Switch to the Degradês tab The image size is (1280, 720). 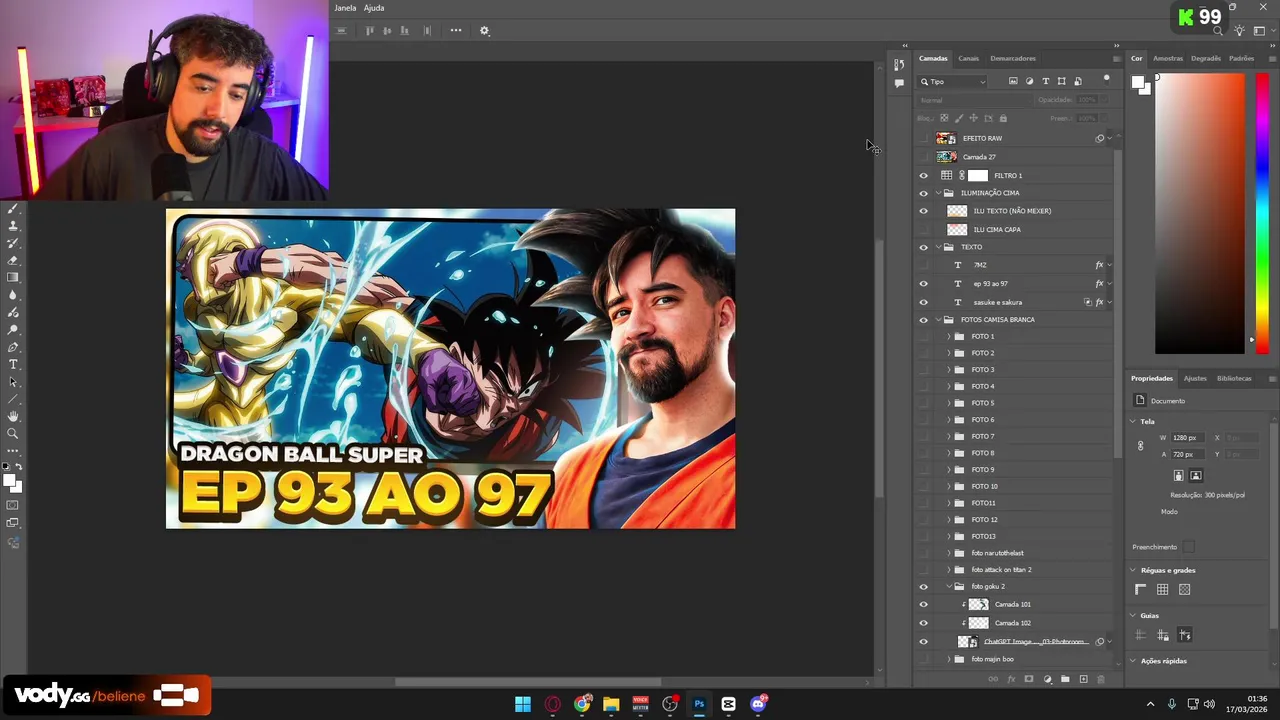pos(1206,58)
